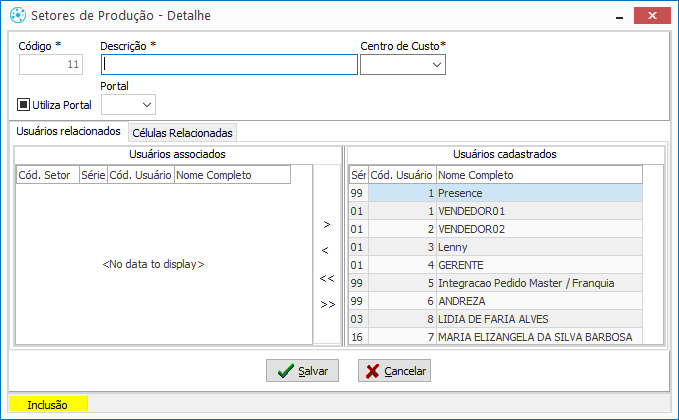Select the VENDEDOR02 row
Viewport: 679px width, 420px height.
click(496, 229)
